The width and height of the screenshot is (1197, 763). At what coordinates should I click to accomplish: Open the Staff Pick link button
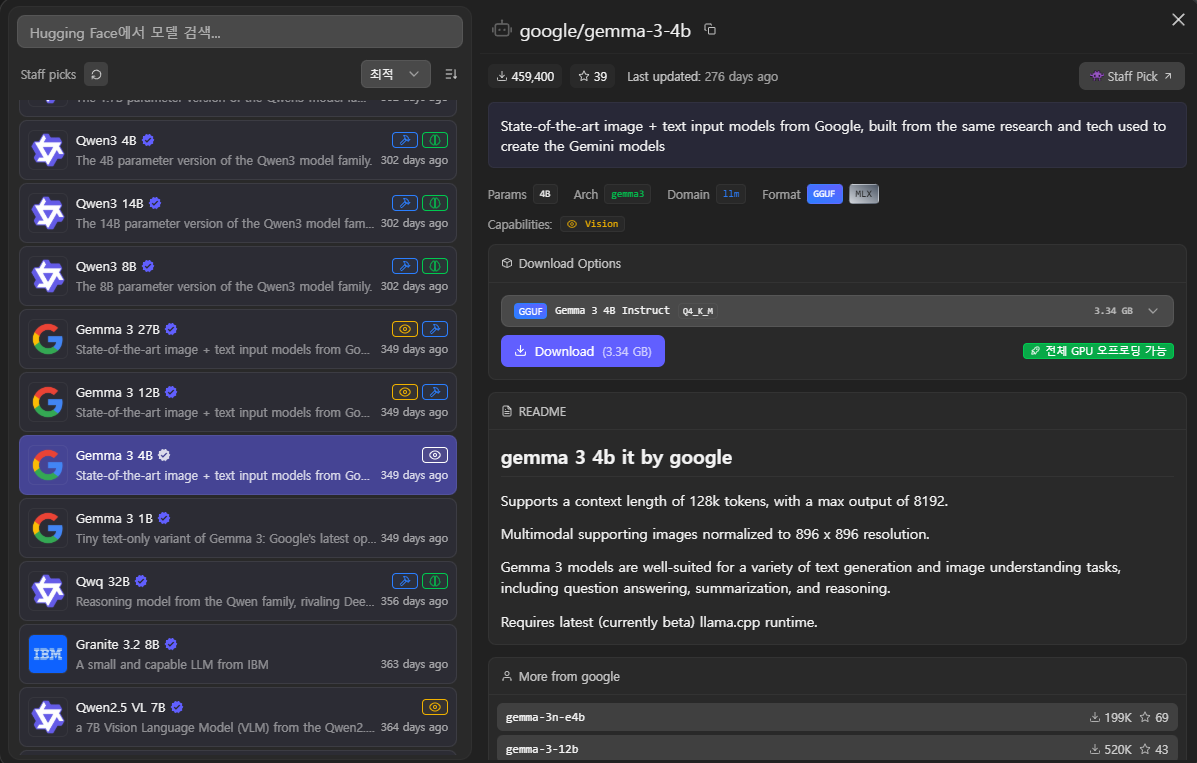click(1131, 76)
